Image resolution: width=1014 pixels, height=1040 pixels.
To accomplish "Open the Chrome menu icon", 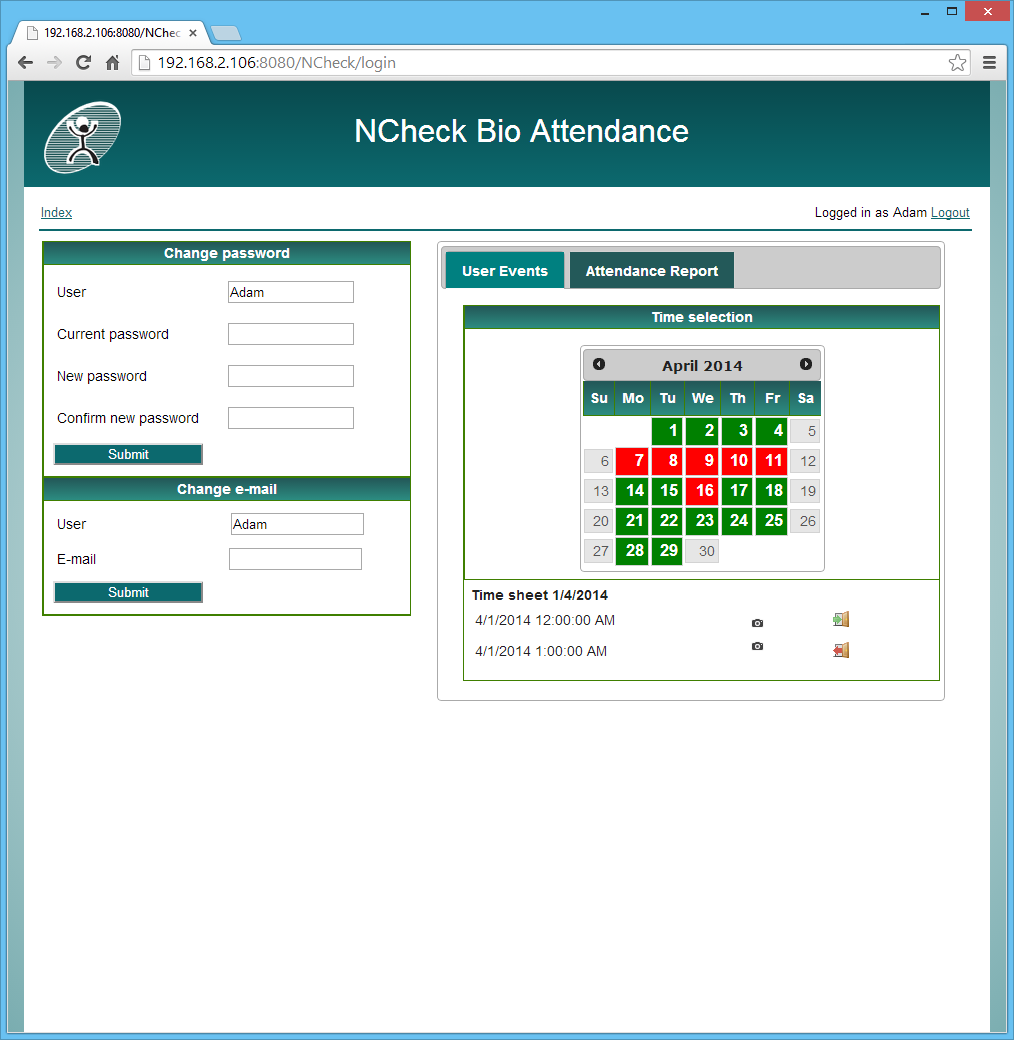I will tap(989, 62).
